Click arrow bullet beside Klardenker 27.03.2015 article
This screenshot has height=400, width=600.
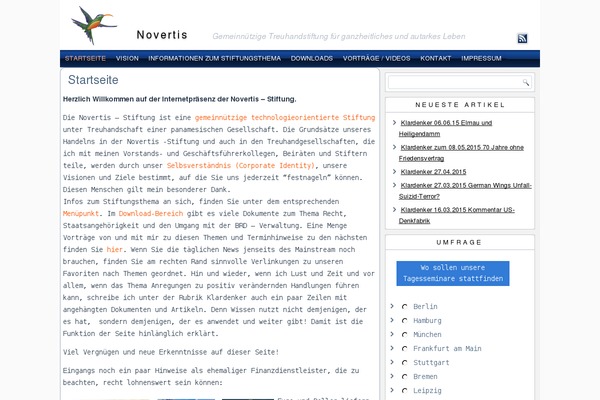point(394,185)
